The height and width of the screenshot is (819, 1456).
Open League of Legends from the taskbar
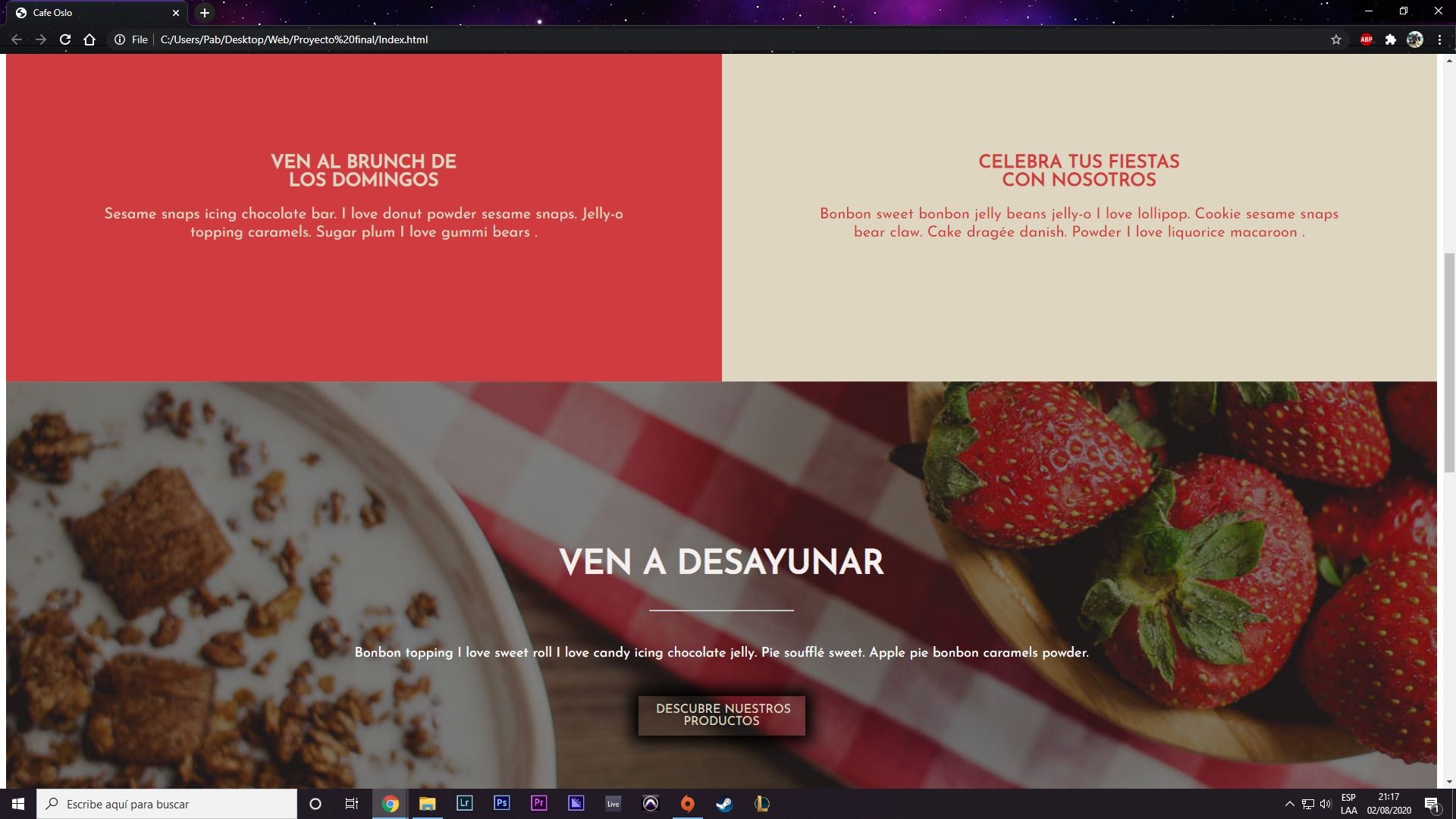tap(762, 804)
